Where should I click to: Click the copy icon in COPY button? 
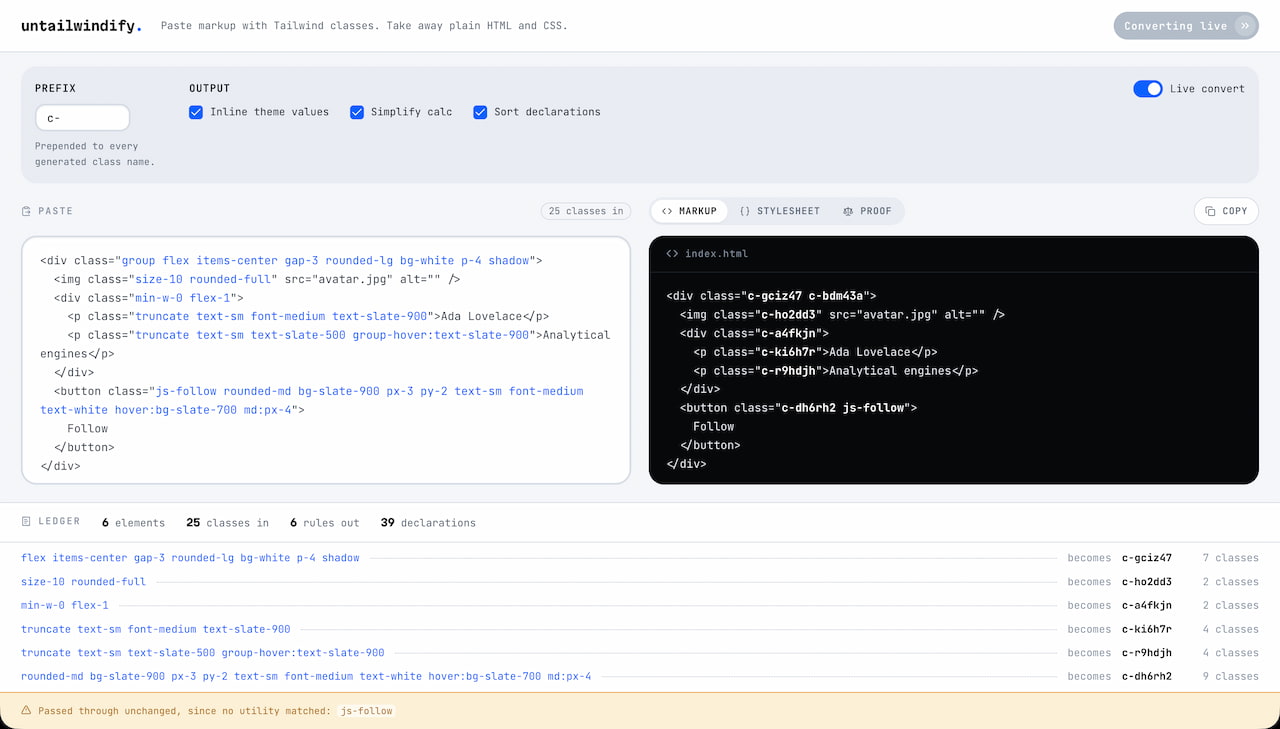click(1210, 211)
